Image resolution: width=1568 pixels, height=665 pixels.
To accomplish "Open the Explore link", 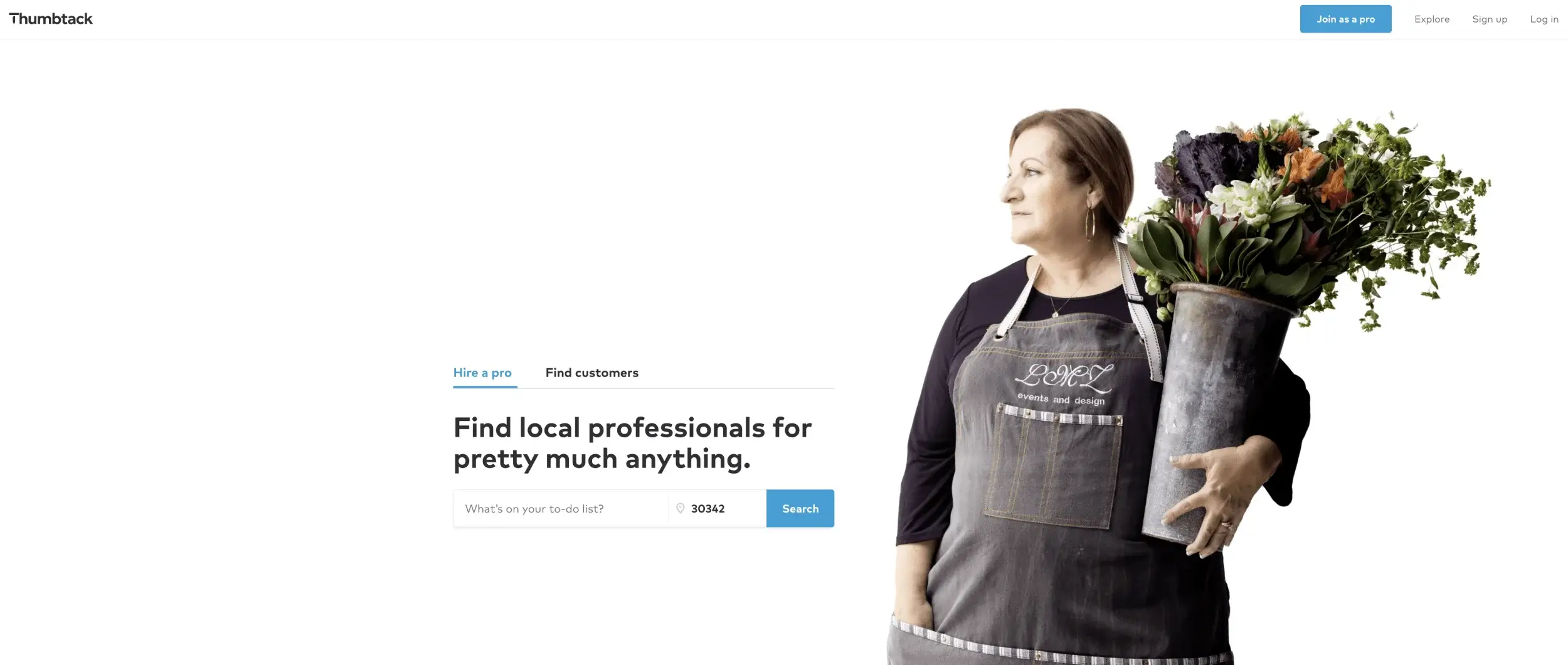I will click(x=1431, y=19).
